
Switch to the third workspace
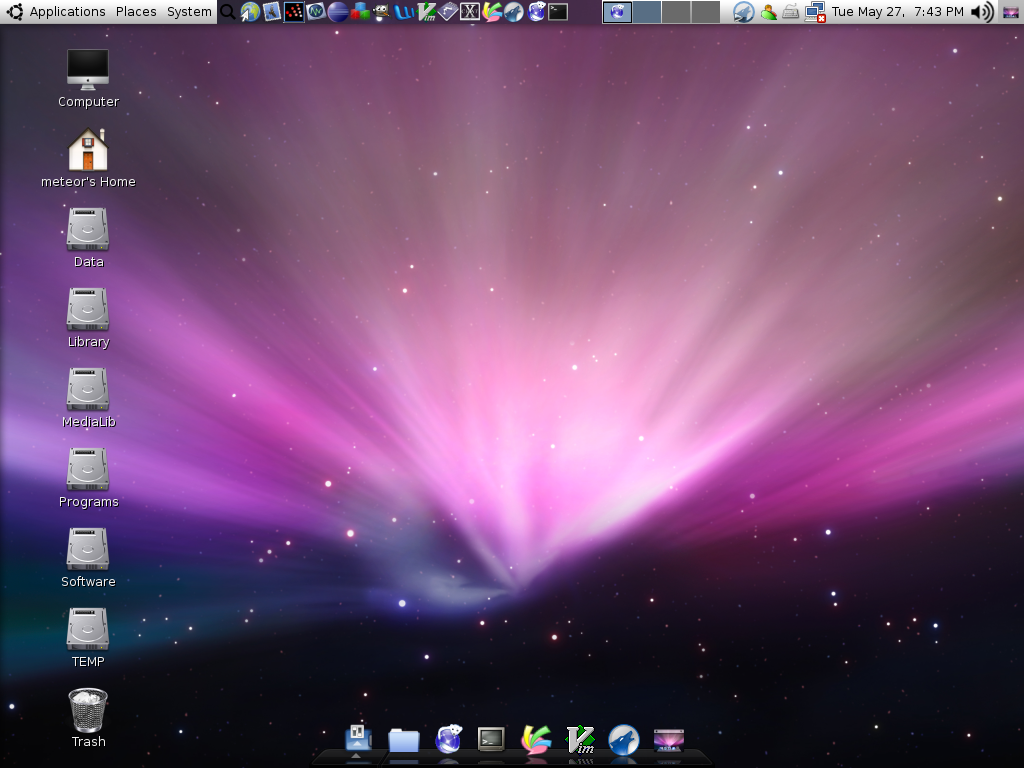pos(676,12)
